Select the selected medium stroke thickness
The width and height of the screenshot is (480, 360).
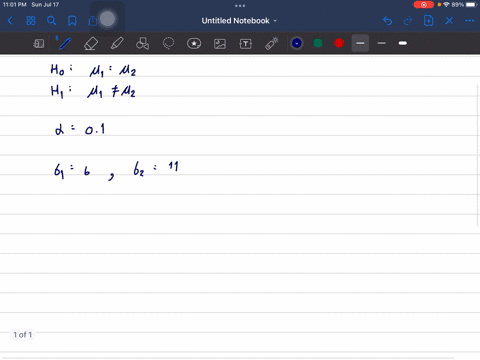click(x=360, y=43)
